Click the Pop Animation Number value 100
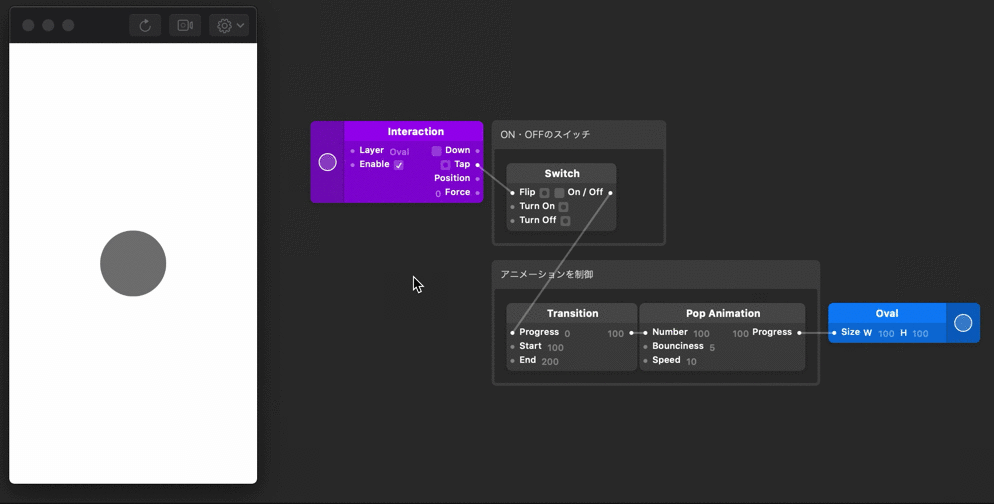Viewport: 994px width, 504px height. [x=701, y=333]
